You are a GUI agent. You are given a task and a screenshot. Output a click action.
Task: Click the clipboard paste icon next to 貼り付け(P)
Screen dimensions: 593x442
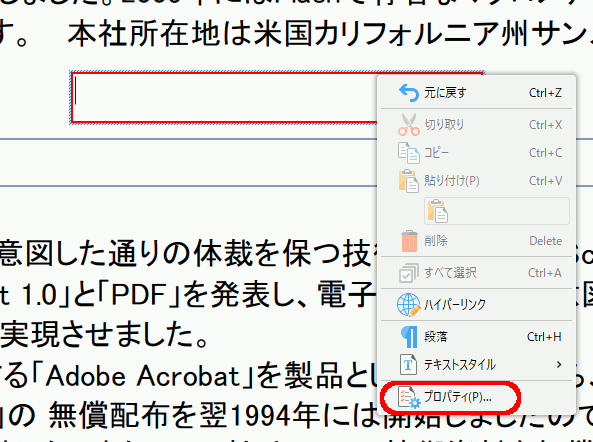pos(408,181)
